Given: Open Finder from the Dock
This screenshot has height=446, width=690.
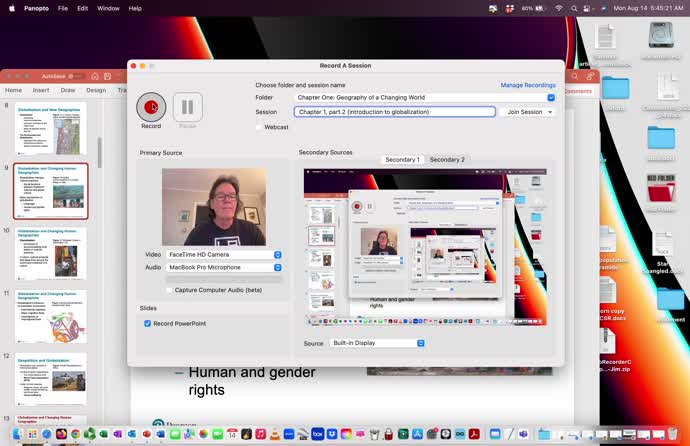Looking at the screenshot, I should (15, 433).
